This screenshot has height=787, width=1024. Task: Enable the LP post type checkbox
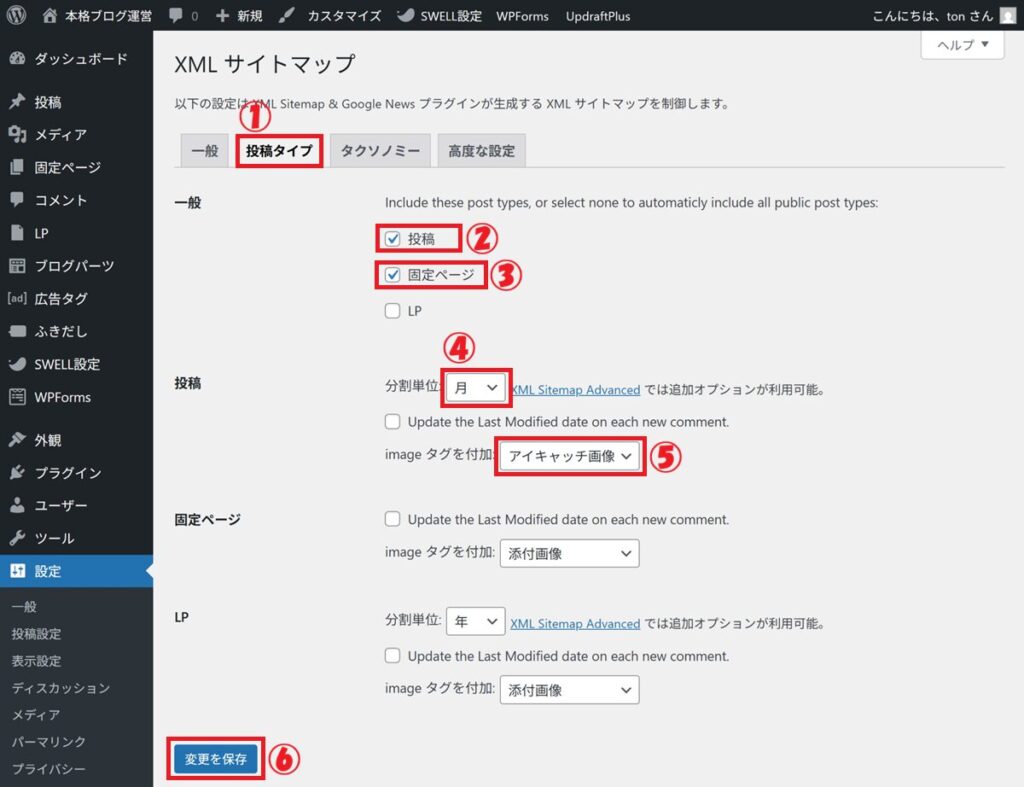pos(393,311)
